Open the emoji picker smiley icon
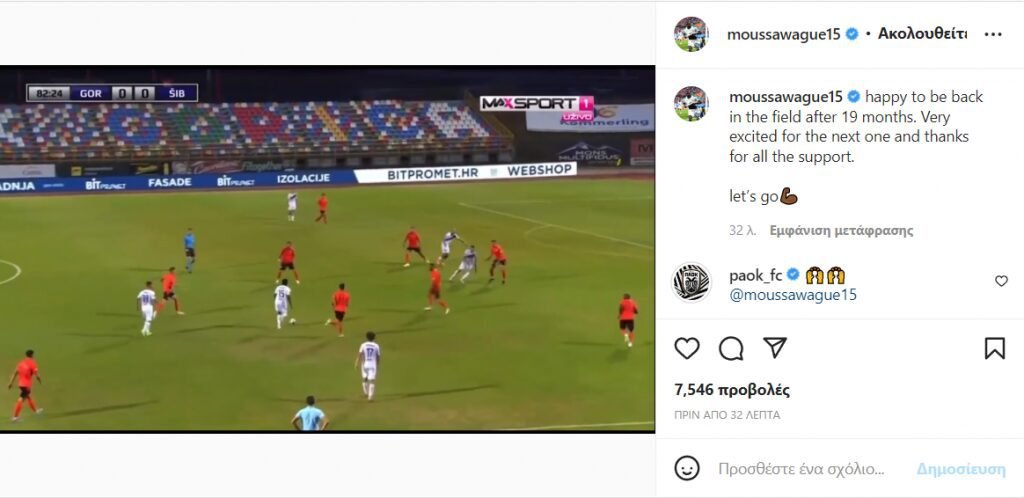 pos(686,468)
